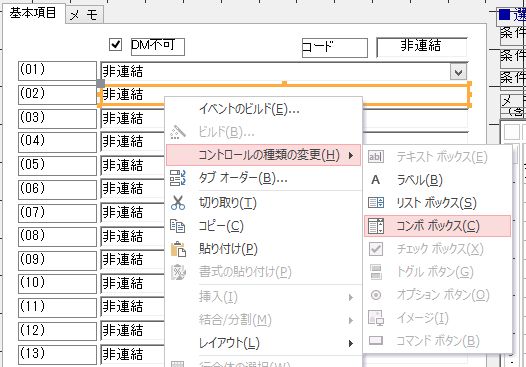Click the Build magic wand icon
Image resolution: width=526 pixels, height=367 pixels.
tap(178, 132)
